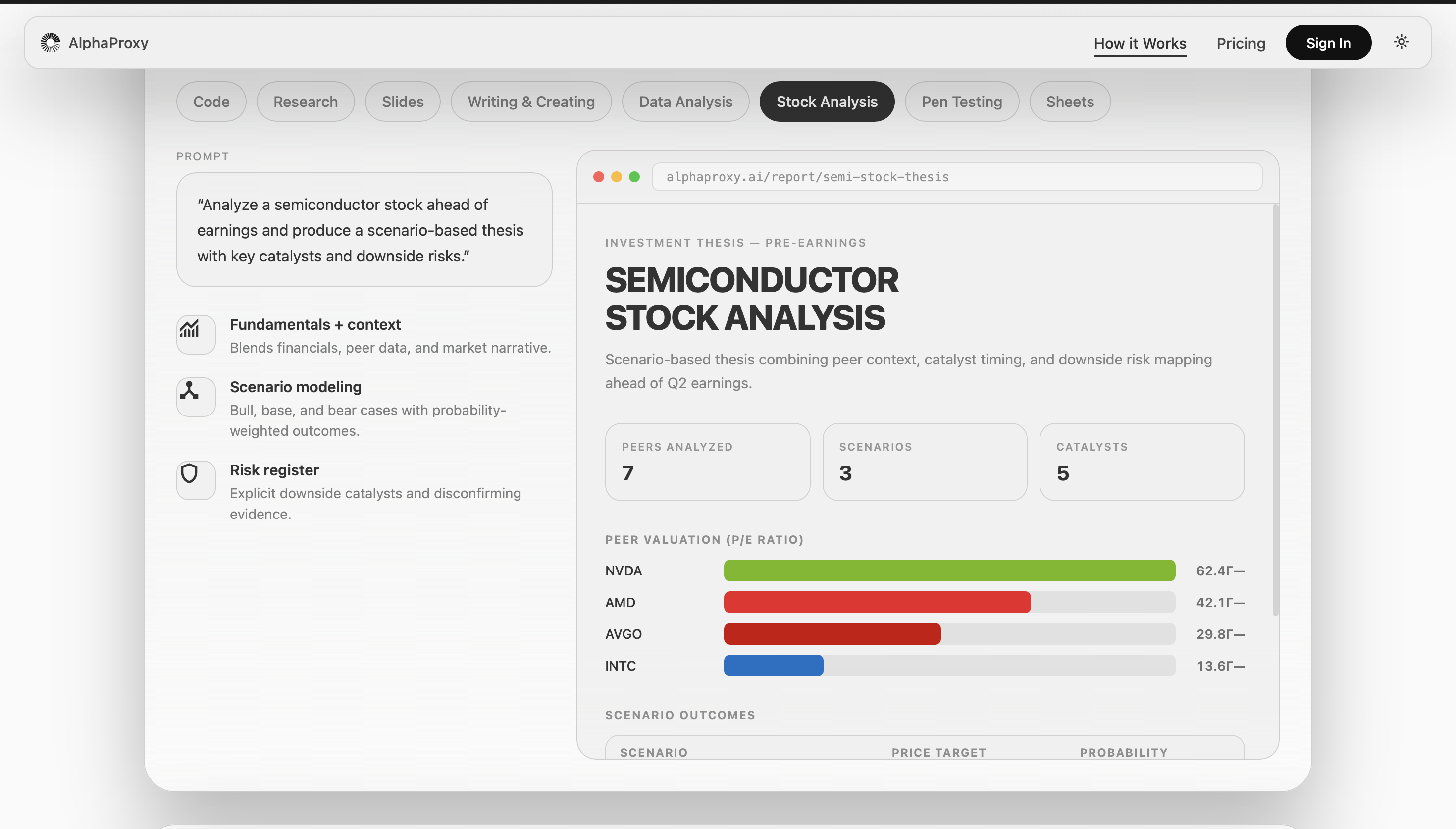Click the "SCENARIO OUTCOMES" section label
This screenshot has width=1456, height=829.
tap(680, 715)
